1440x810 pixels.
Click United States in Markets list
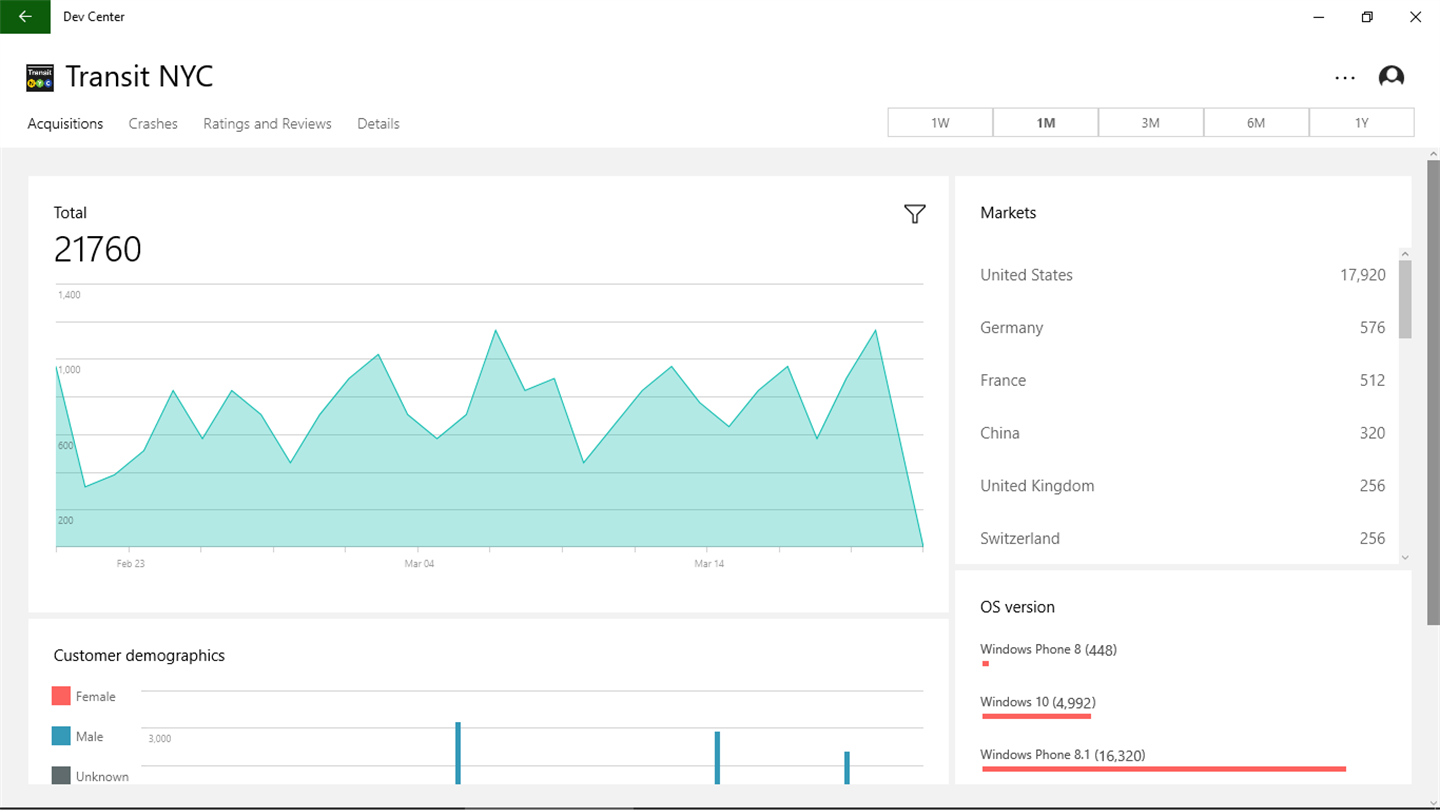pyautogui.click(x=1026, y=275)
